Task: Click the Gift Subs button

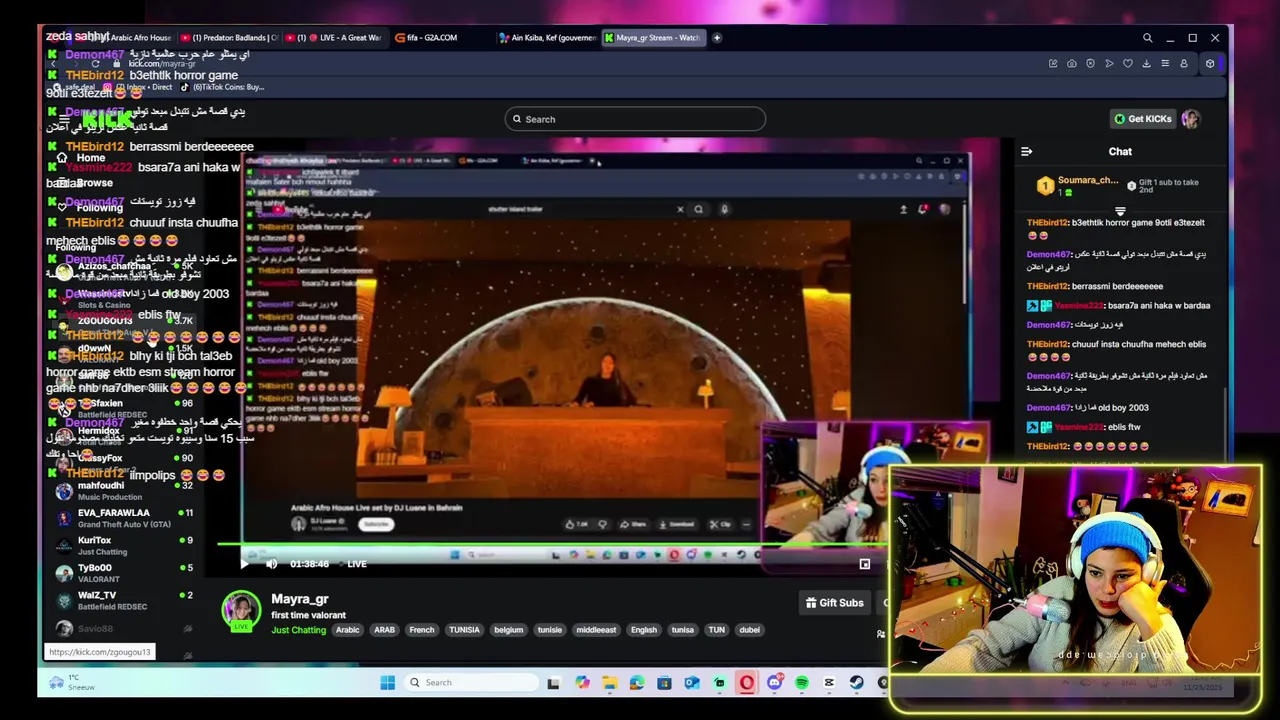Action: click(x=834, y=603)
